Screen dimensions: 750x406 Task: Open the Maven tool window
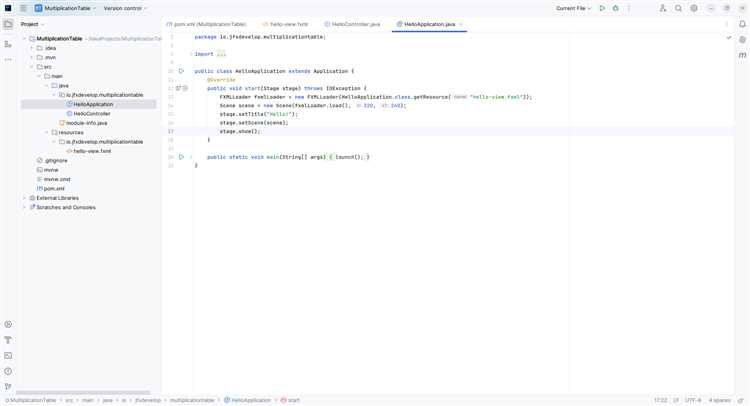point(742,55)
